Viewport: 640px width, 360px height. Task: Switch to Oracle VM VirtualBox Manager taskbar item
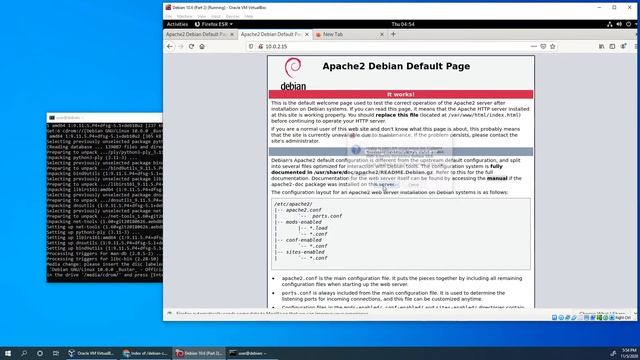pos(91,353)
